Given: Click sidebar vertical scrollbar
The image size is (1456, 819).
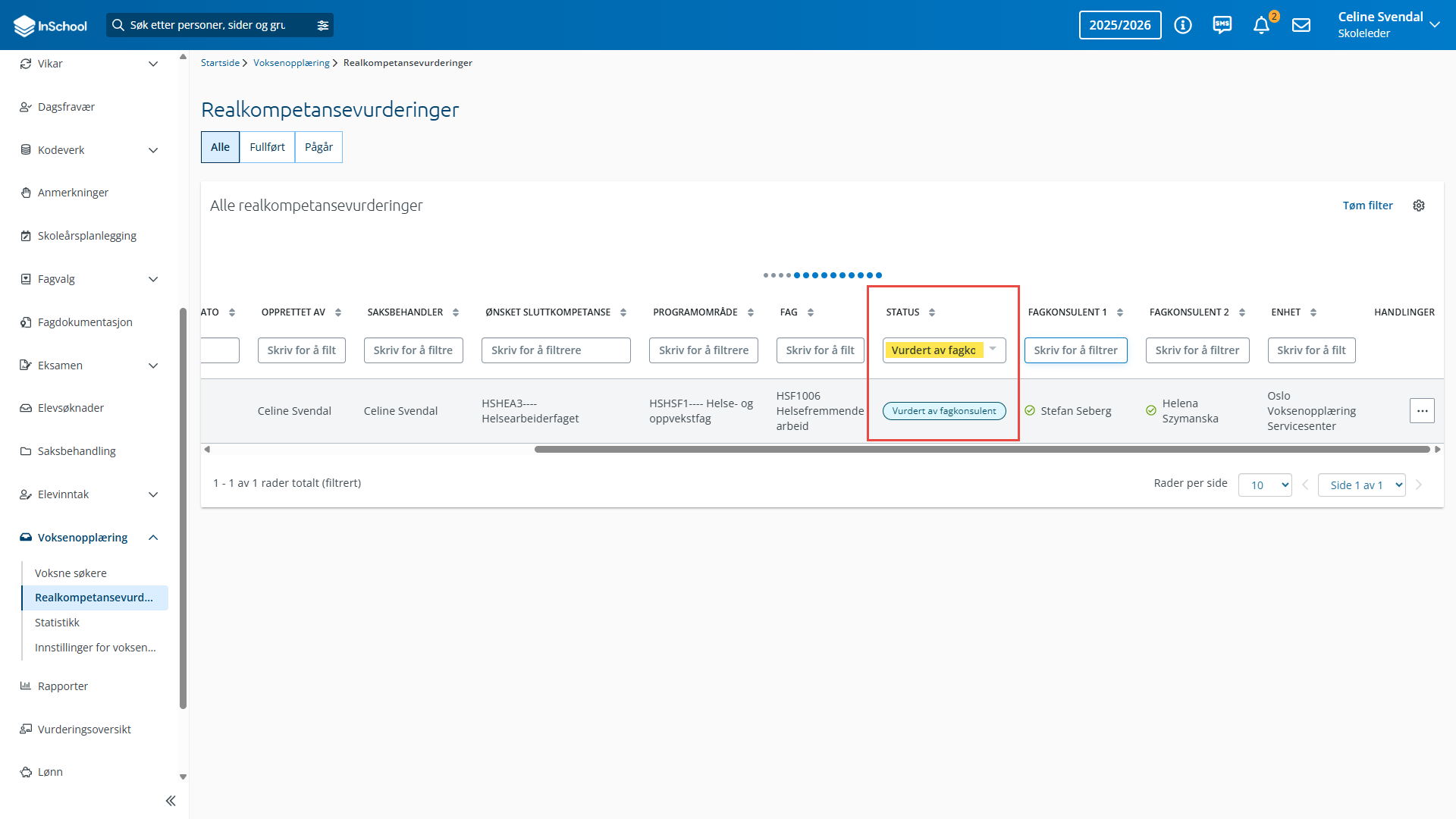Looking at the screenshot, I should point(183,508).
